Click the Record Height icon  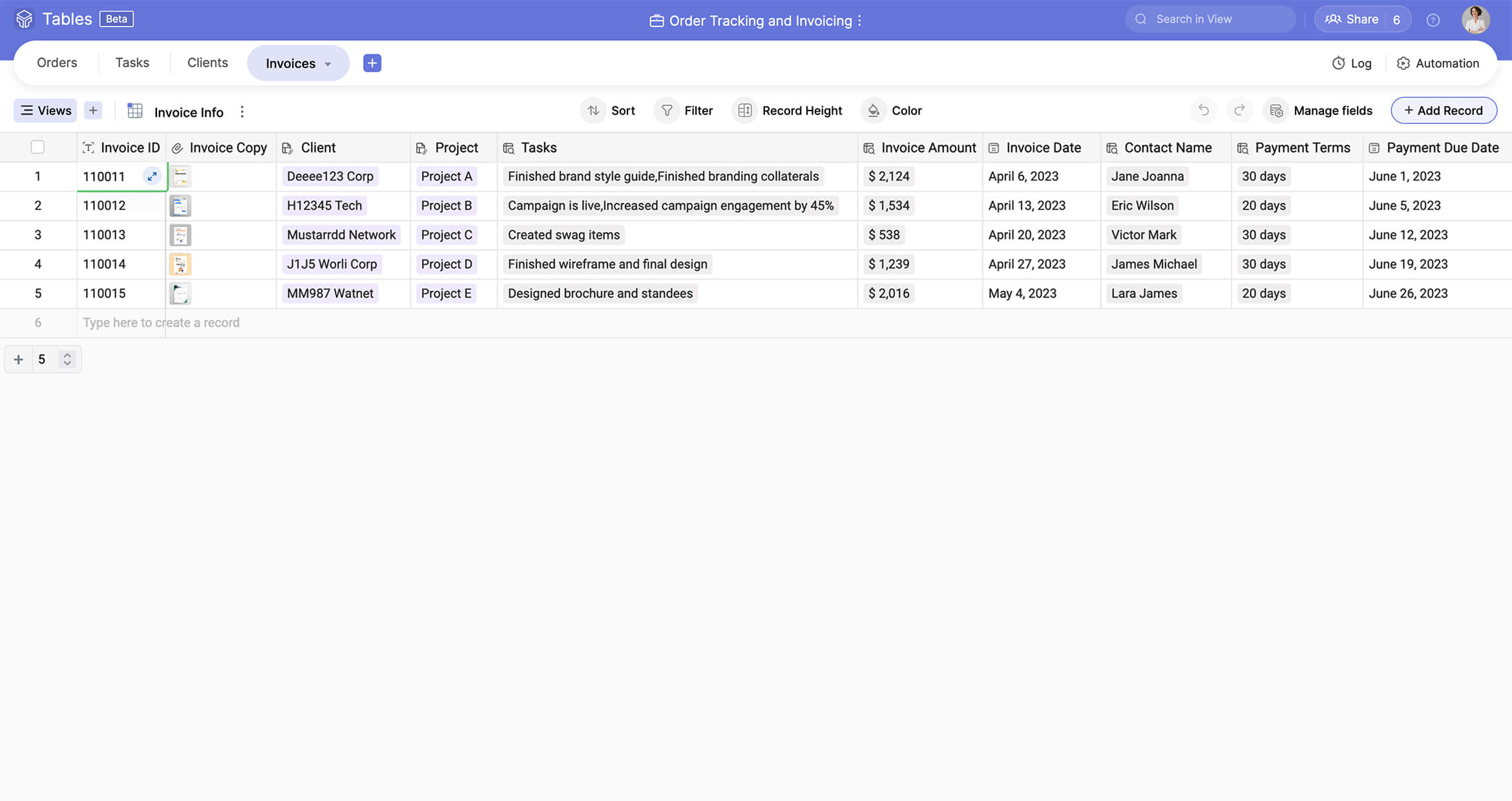[x=744, y=110]
